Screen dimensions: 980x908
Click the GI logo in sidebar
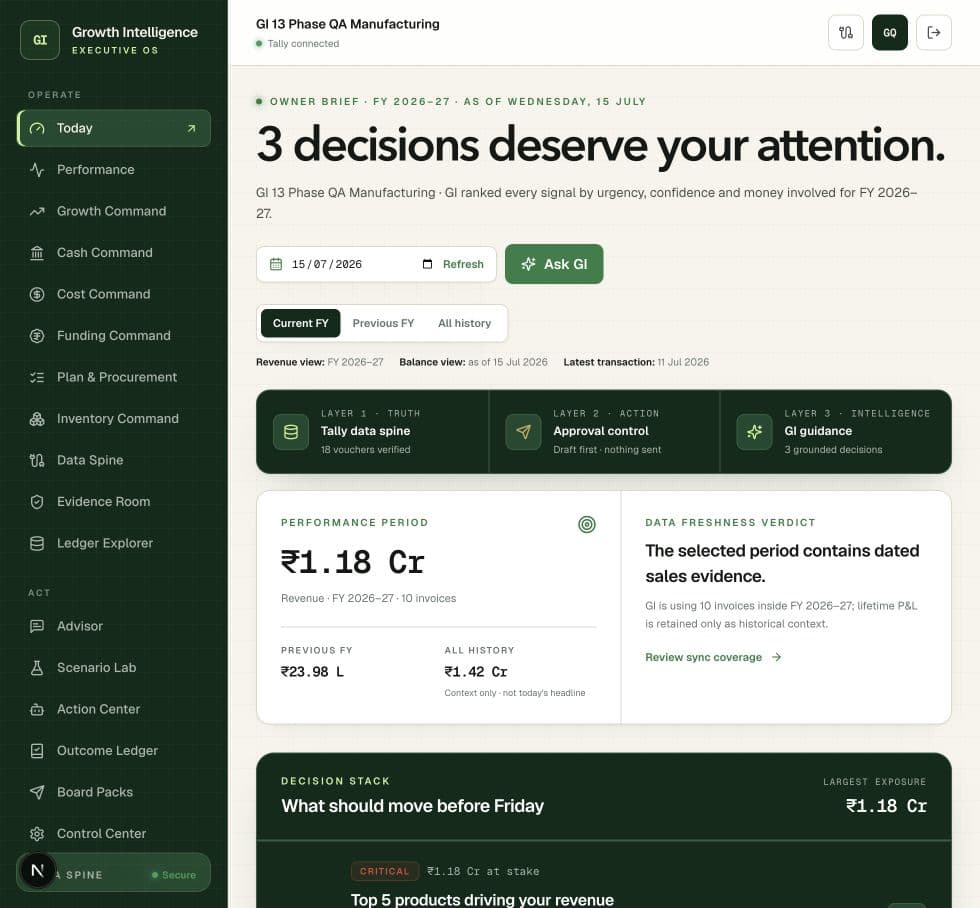[x=40, y=40]
